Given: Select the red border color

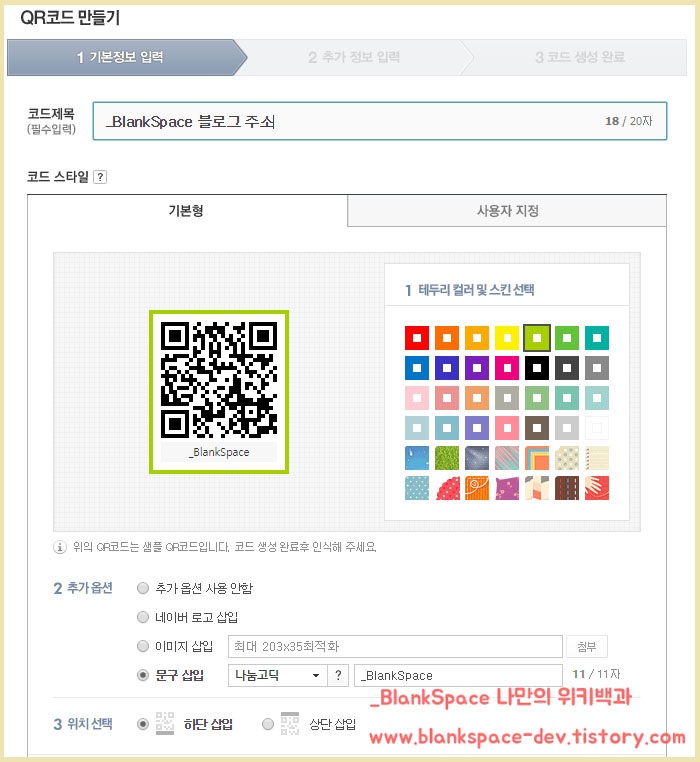Looking at the screenshot, I should (x=417, y=338).
